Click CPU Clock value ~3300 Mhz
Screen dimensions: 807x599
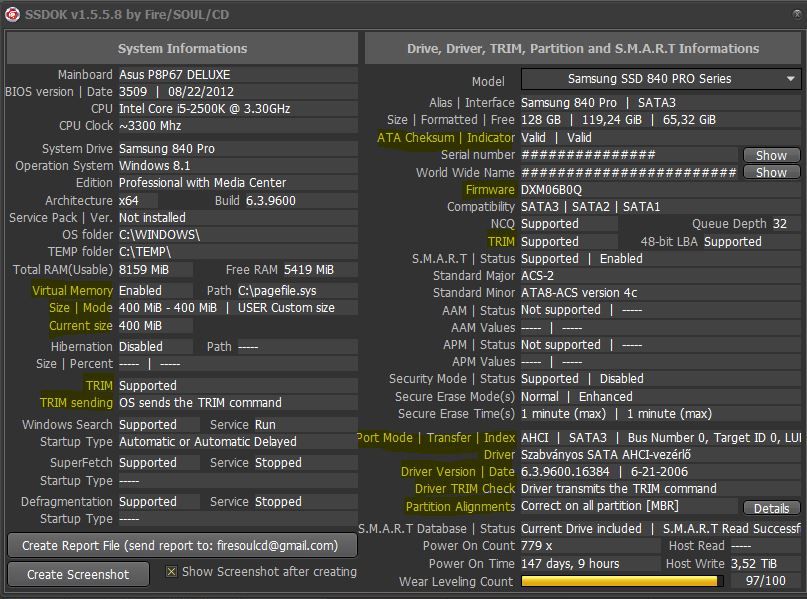pyautogui.click(x=150, y=126)
